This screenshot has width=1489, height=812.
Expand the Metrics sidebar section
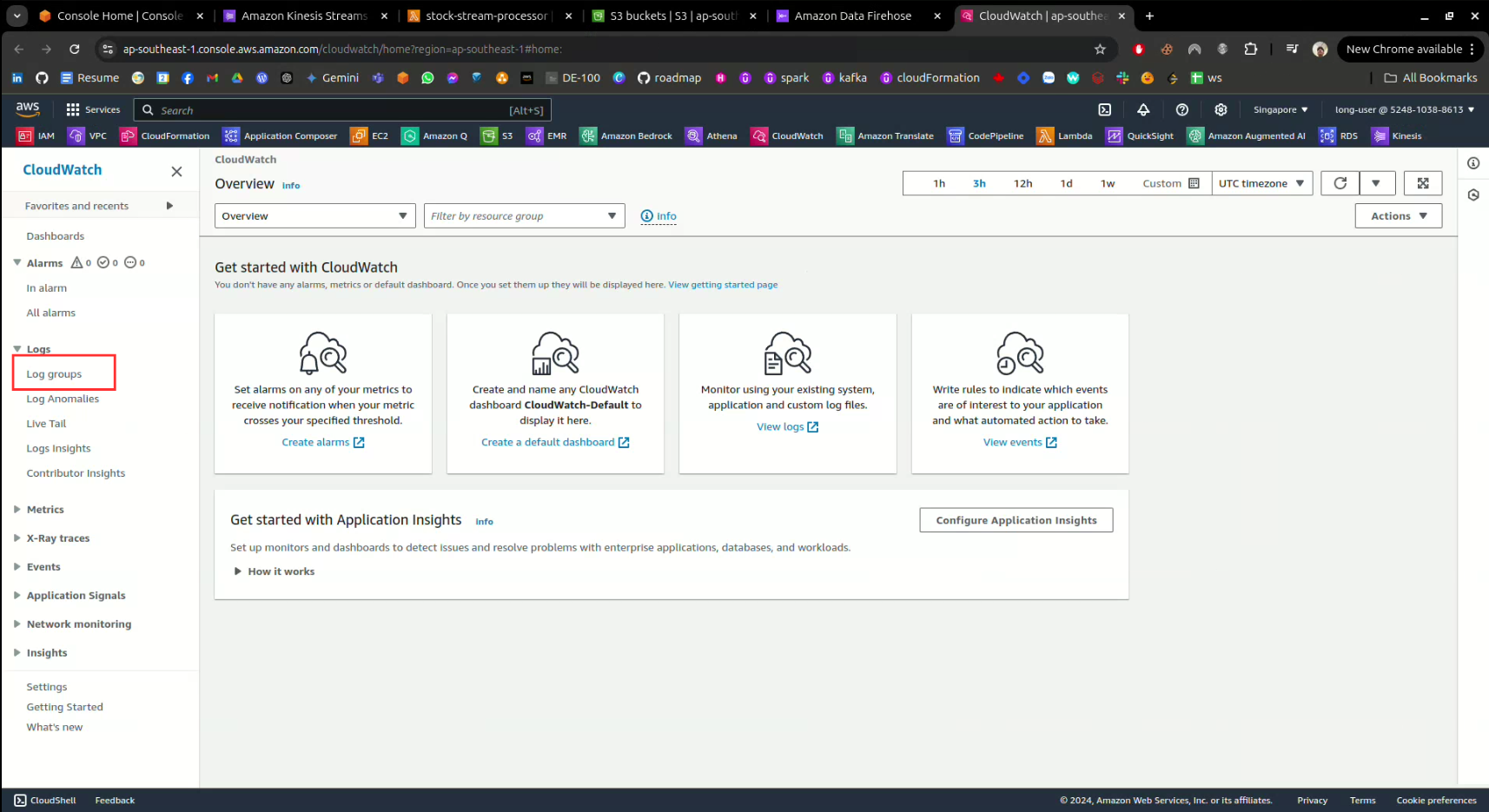click(x=45, y=510)
